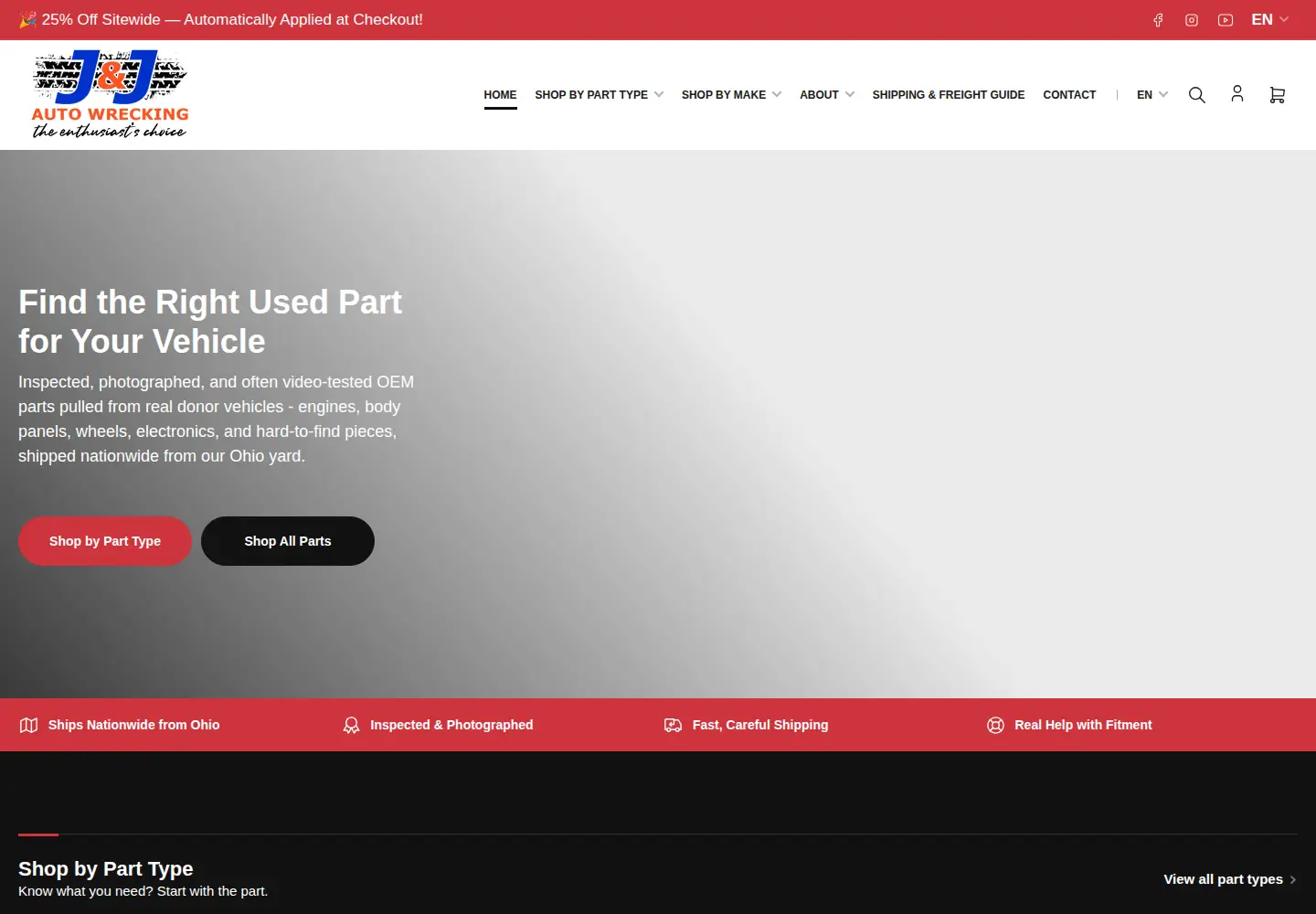Open the shopping cart icon
The height and width of the screenshot is (914, 1316).
pos(1278,95)
